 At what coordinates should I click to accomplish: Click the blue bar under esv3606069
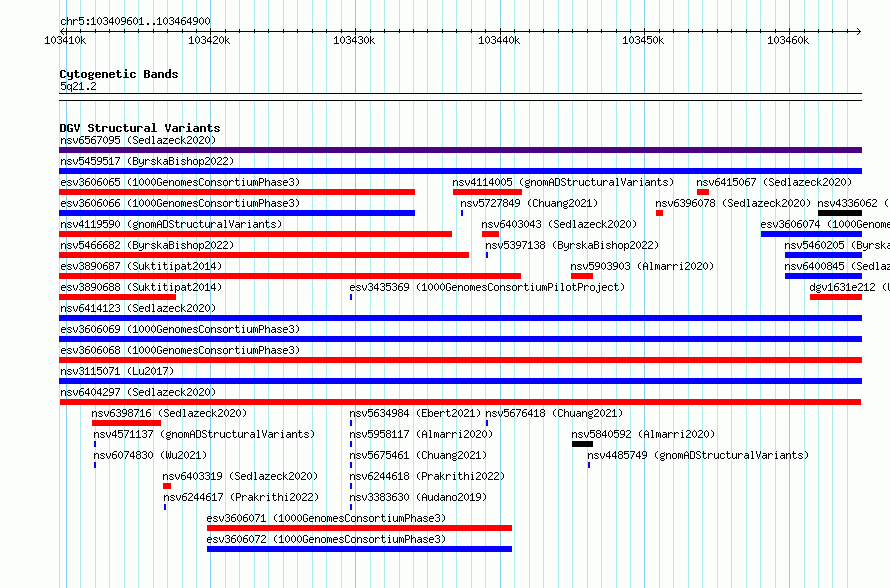point(460,339)
